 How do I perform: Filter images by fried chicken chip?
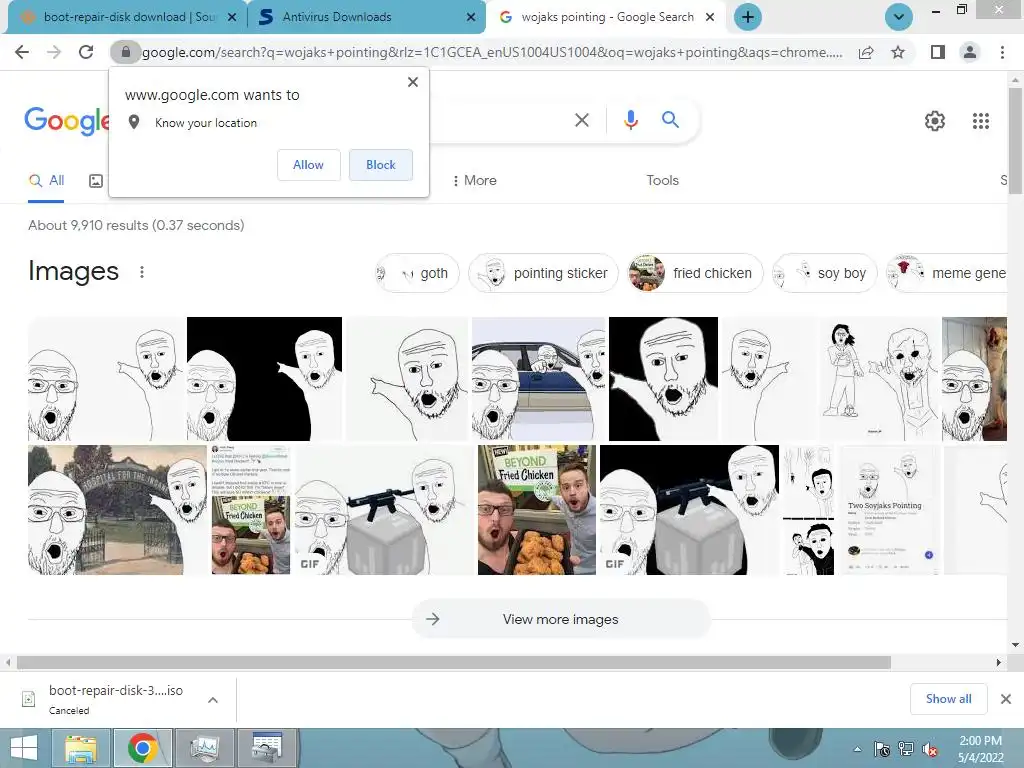point(695,273)
